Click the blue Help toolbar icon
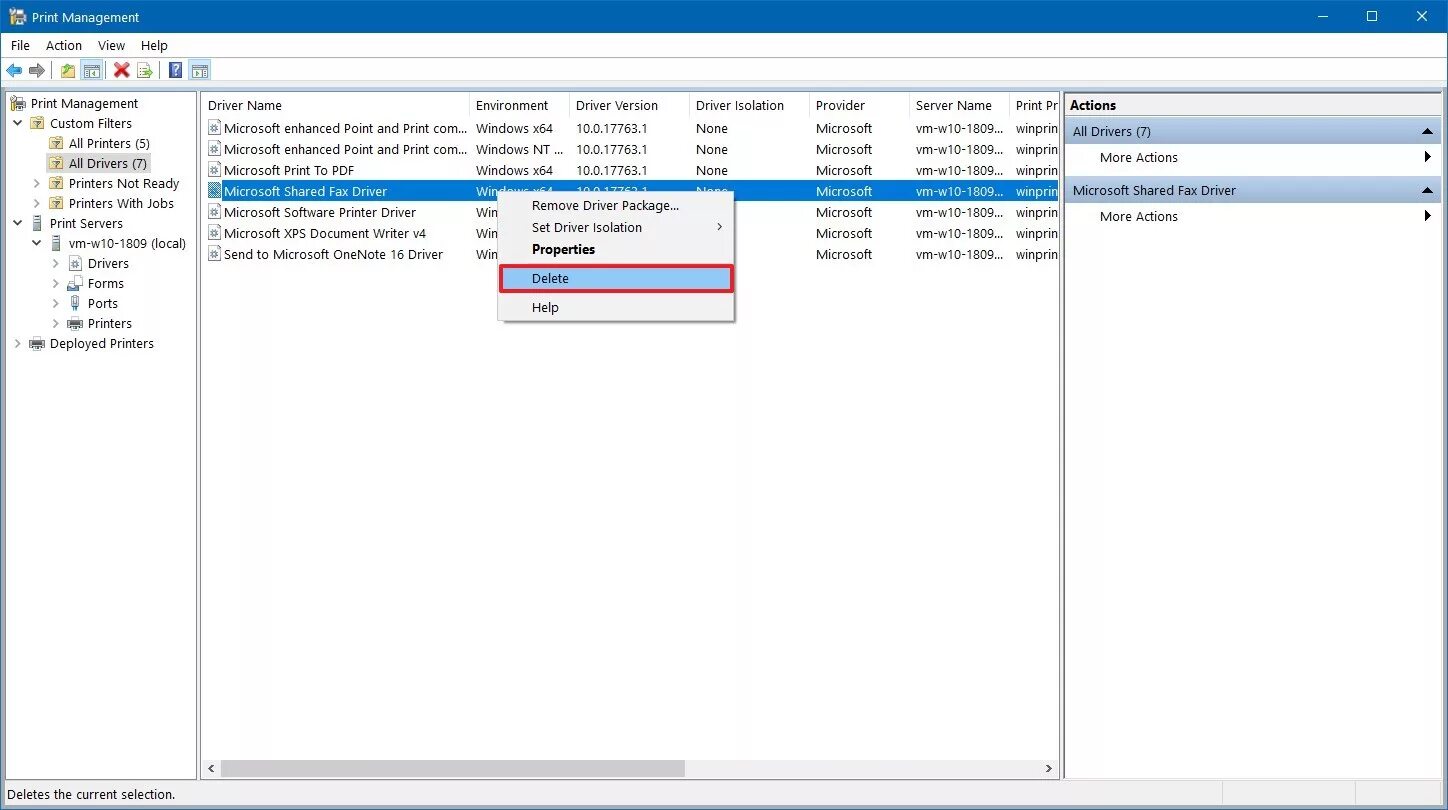 [x=176, y=70]
